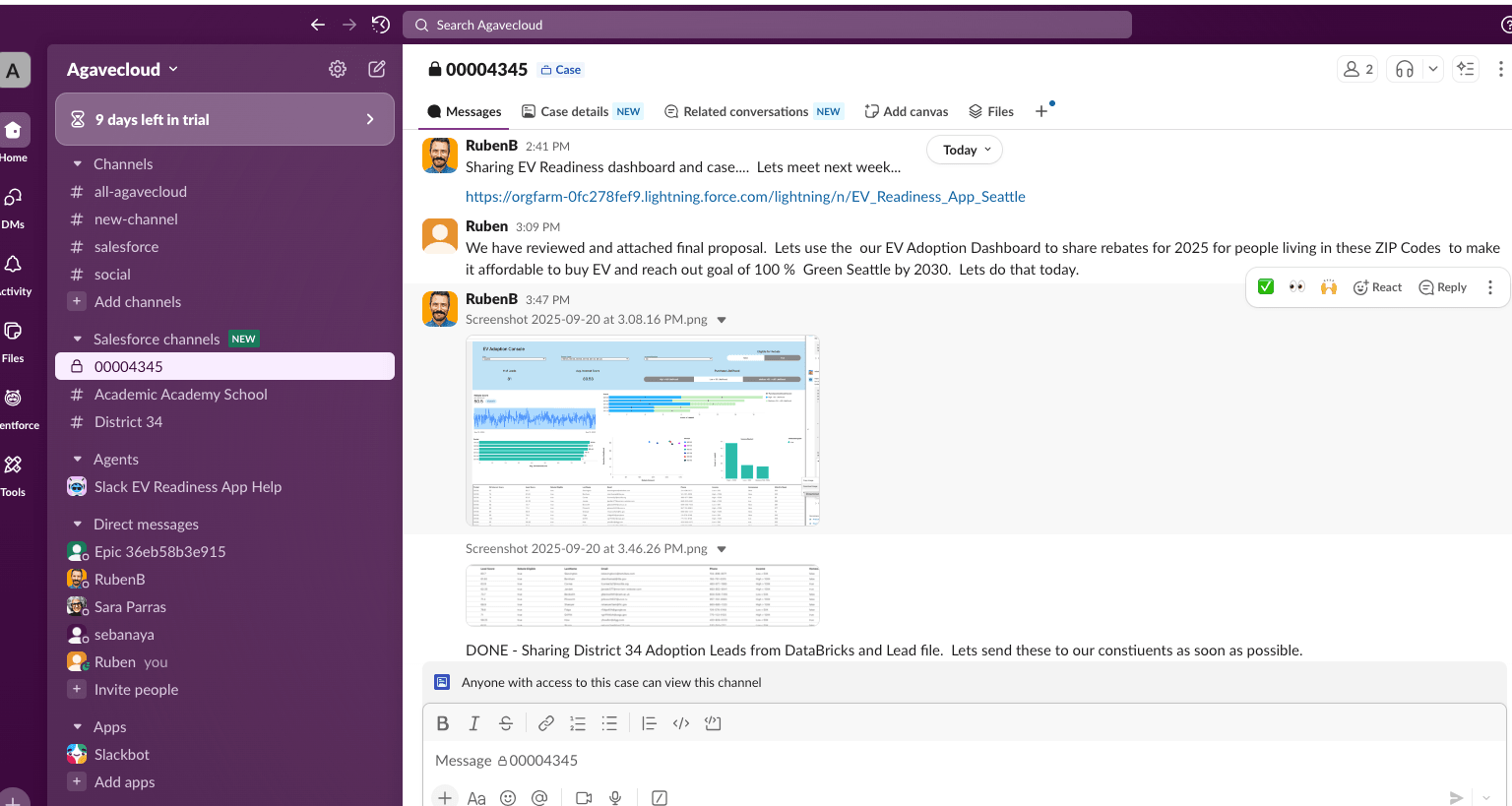Open workspace settings gear icon
The image size is (1512, 806).
(338, 69)
